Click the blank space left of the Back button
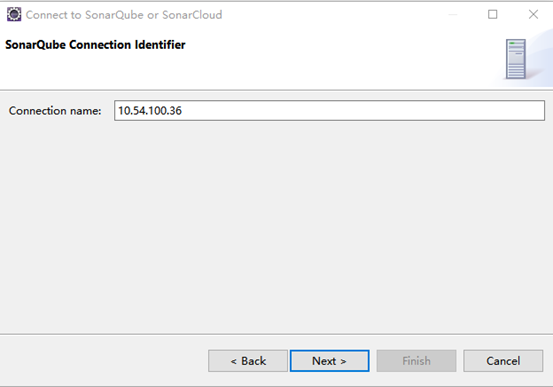553x387 pixels. (x=104, y=361)
